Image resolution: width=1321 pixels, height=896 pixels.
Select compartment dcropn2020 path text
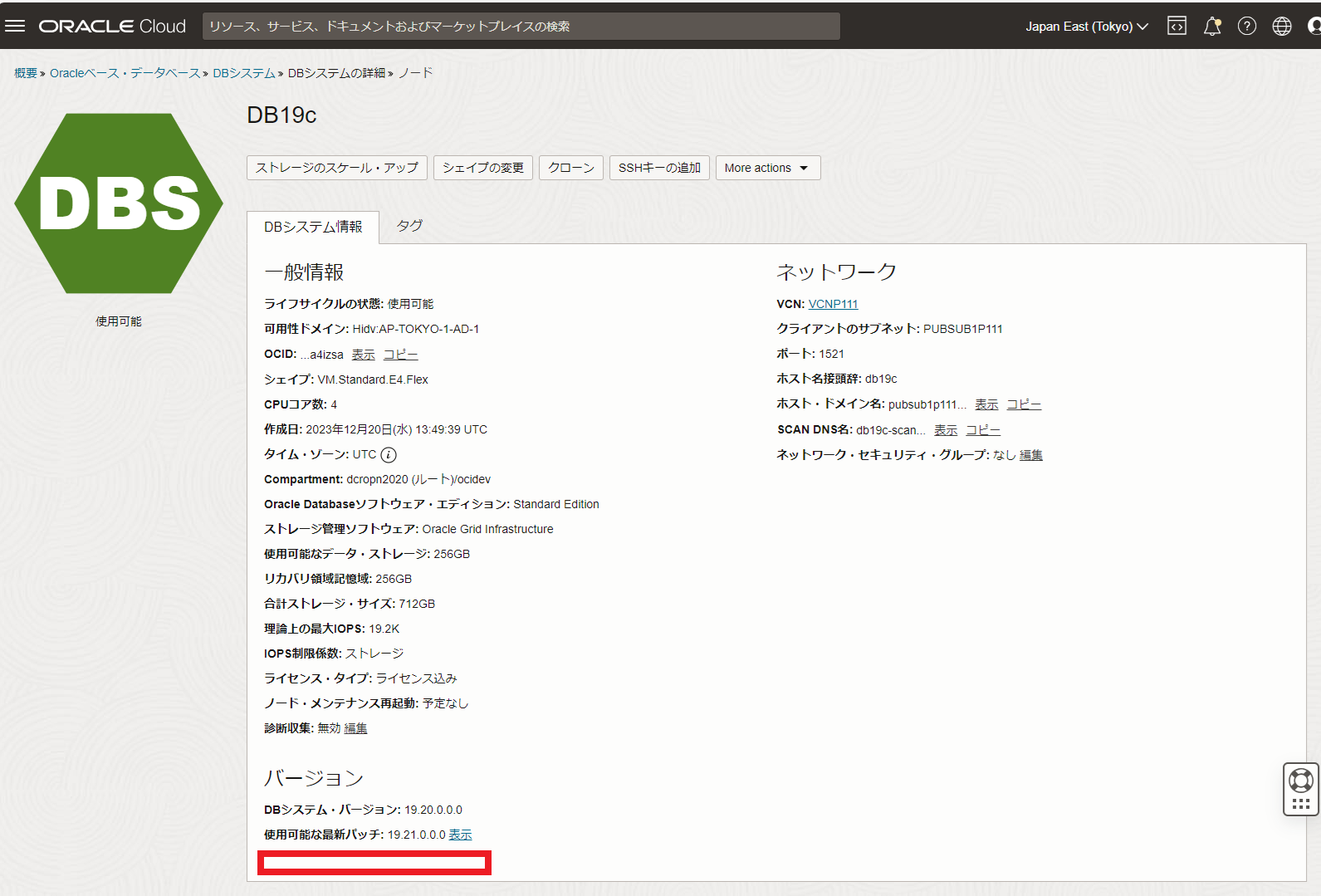tap(418, 479)
